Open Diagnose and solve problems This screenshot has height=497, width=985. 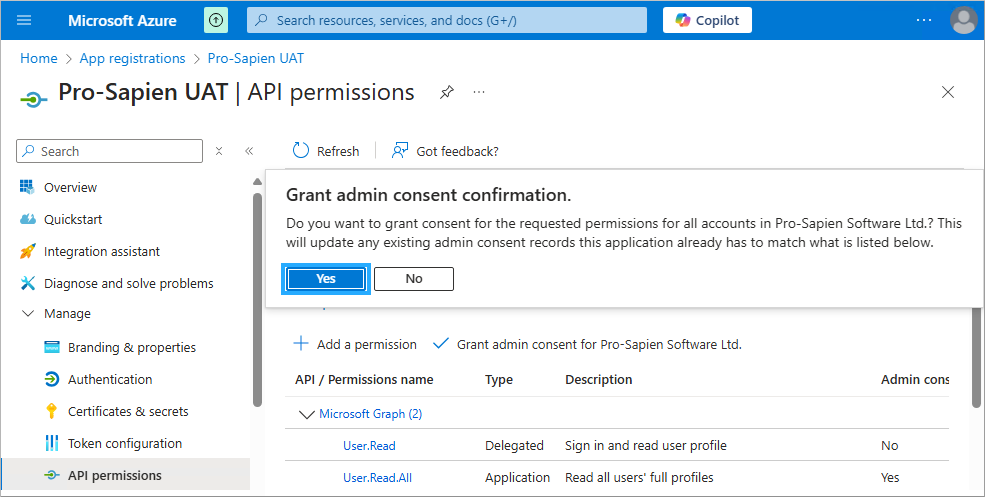[x=129, y=283]
